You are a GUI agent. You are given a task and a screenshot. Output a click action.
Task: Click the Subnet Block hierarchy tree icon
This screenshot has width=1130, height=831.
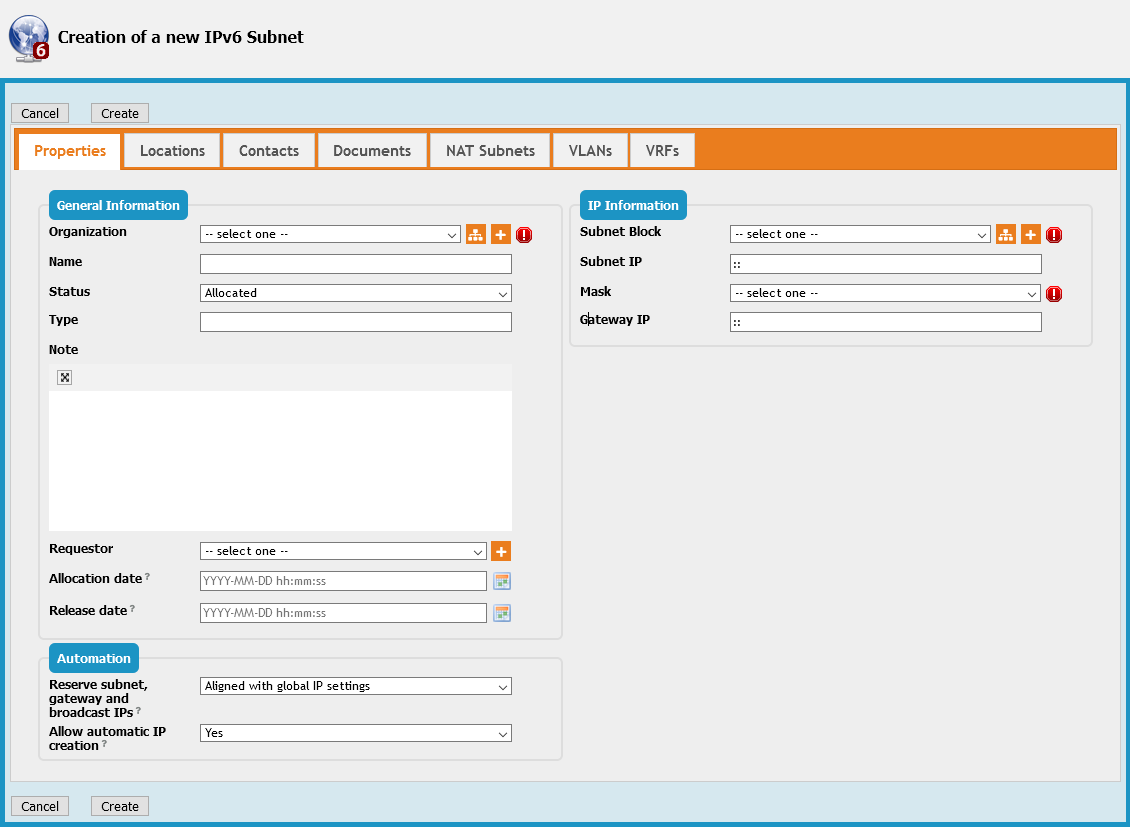click(x=1005, y=235)
